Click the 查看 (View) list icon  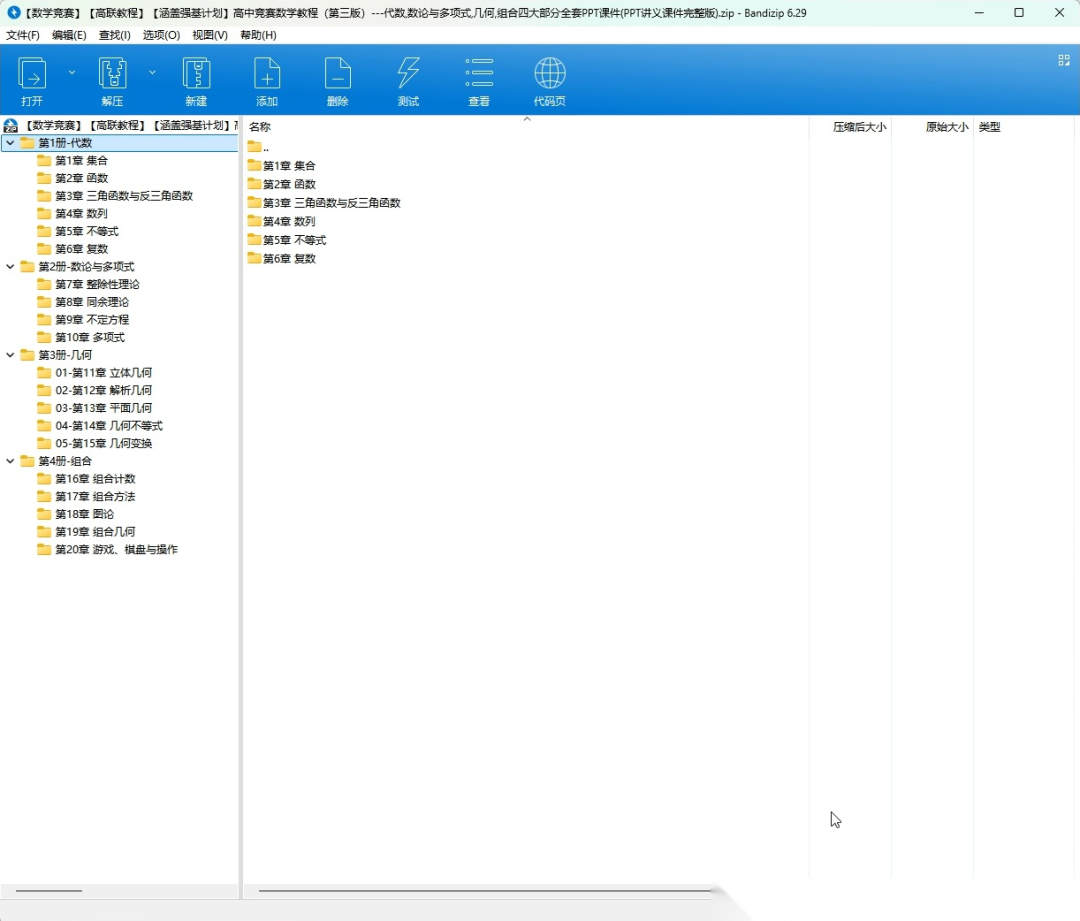point(479,75)
